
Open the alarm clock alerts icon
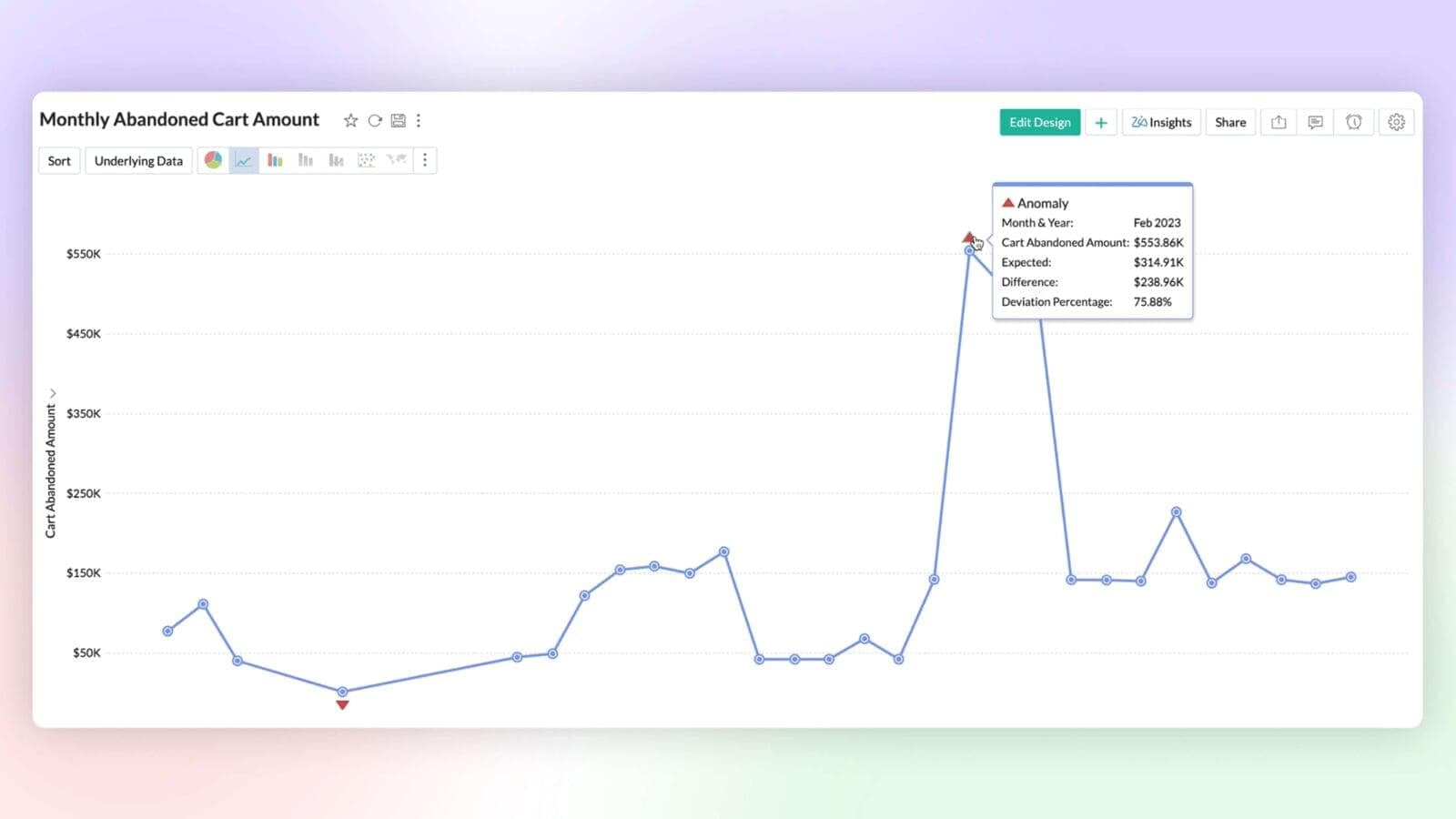[x=1354, y=122]
